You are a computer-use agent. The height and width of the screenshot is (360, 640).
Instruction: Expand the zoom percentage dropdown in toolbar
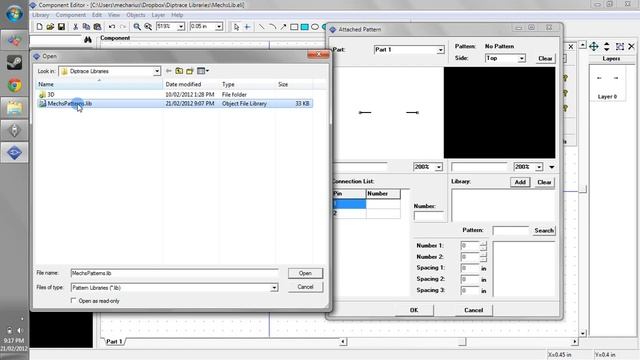[181, 27]
